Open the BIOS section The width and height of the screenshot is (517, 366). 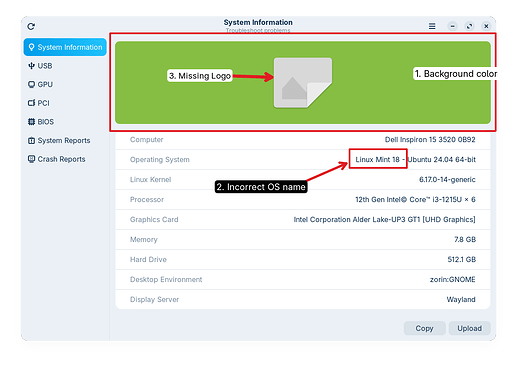point(65,122)
